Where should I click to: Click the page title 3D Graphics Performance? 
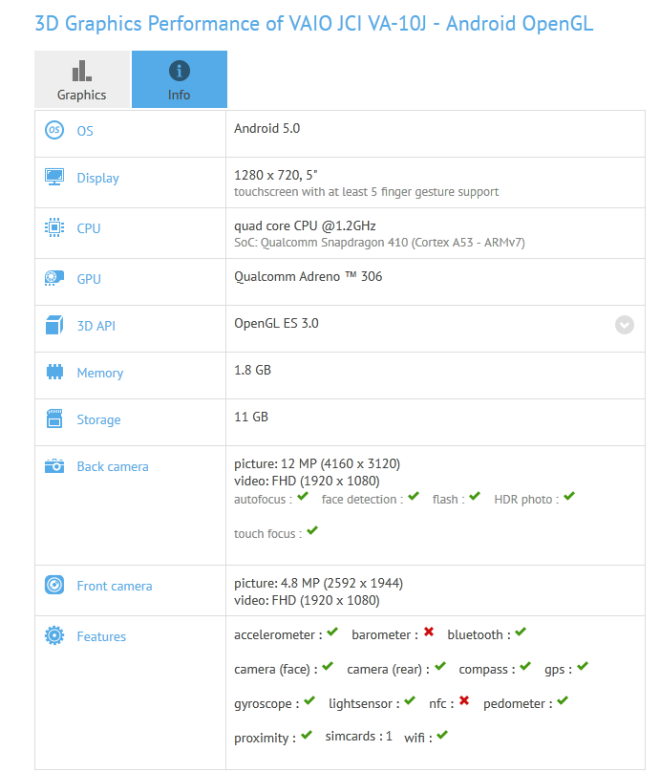click(314, 24)
